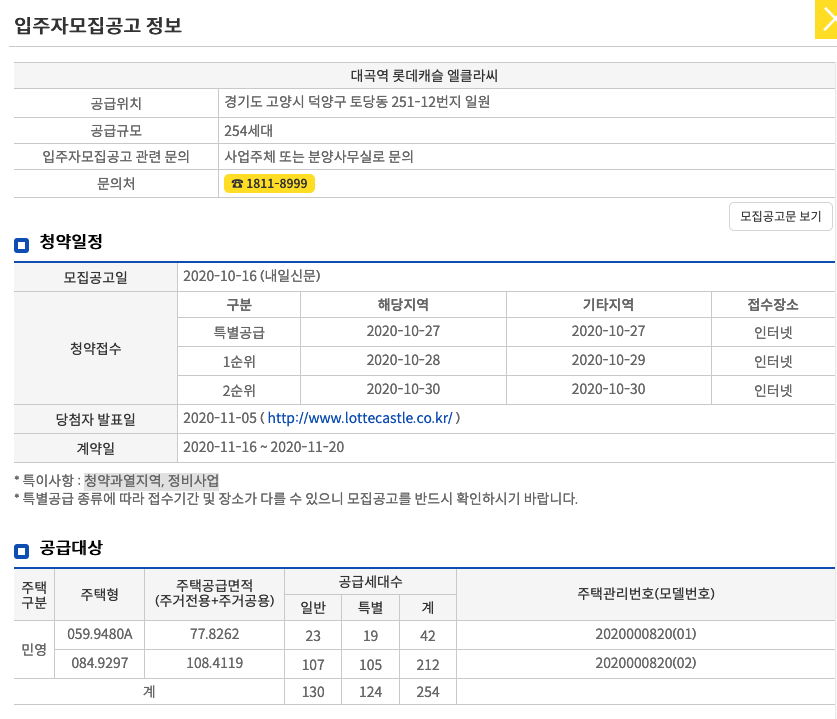Click the 기타지역 column header
The image size is (837, 719).
[609, 305]
